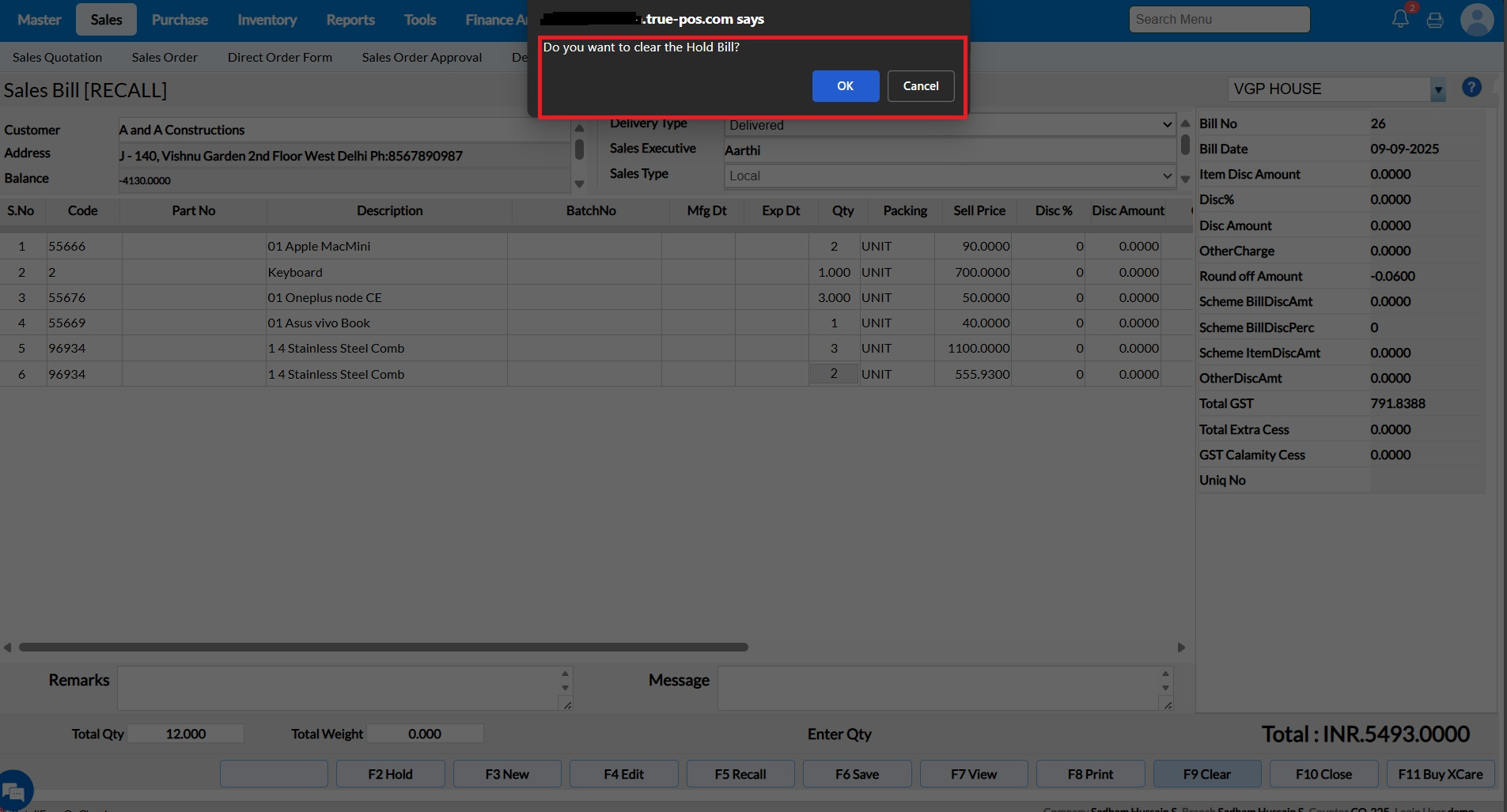
Task: Click the F11 Buy XCare button
Action: tap(1441, 774)
